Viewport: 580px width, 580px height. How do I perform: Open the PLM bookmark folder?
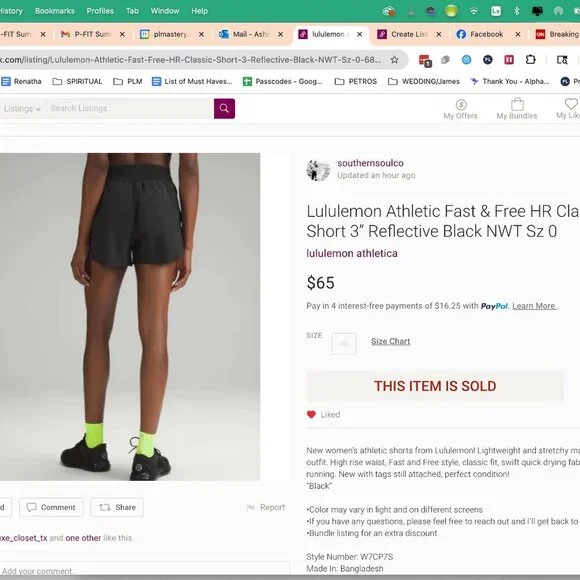pos(128,81)
